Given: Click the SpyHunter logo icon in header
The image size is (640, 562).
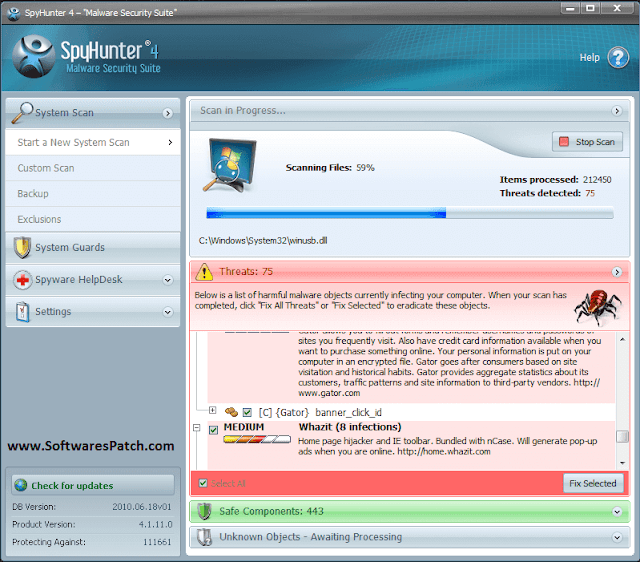Looking at the screenshot, I should (x=33, y=56).
